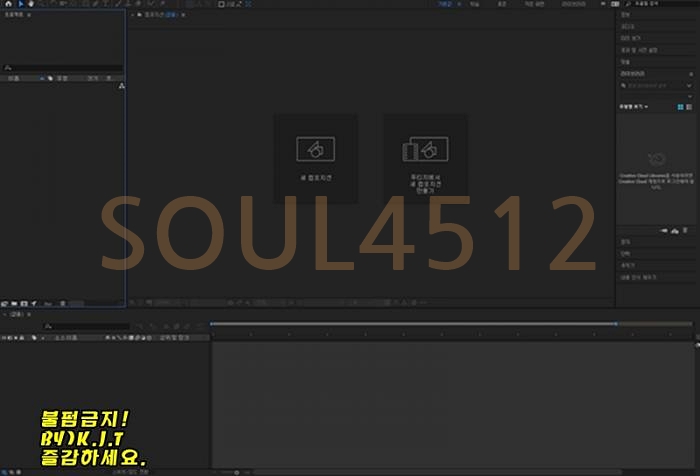Switch Libraries panel to list view
Image resolution: width=700 pixels, height=476 pixels.
(689, 106)
